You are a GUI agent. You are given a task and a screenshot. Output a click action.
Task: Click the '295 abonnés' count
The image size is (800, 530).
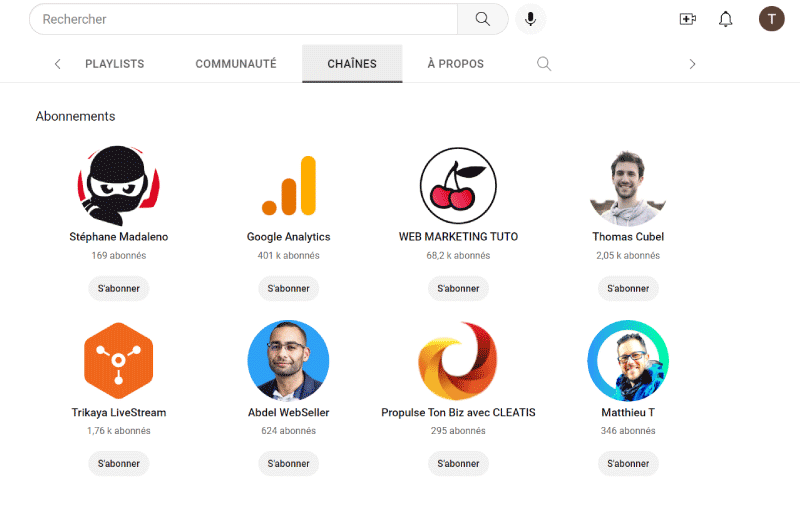tap(458, 431)
